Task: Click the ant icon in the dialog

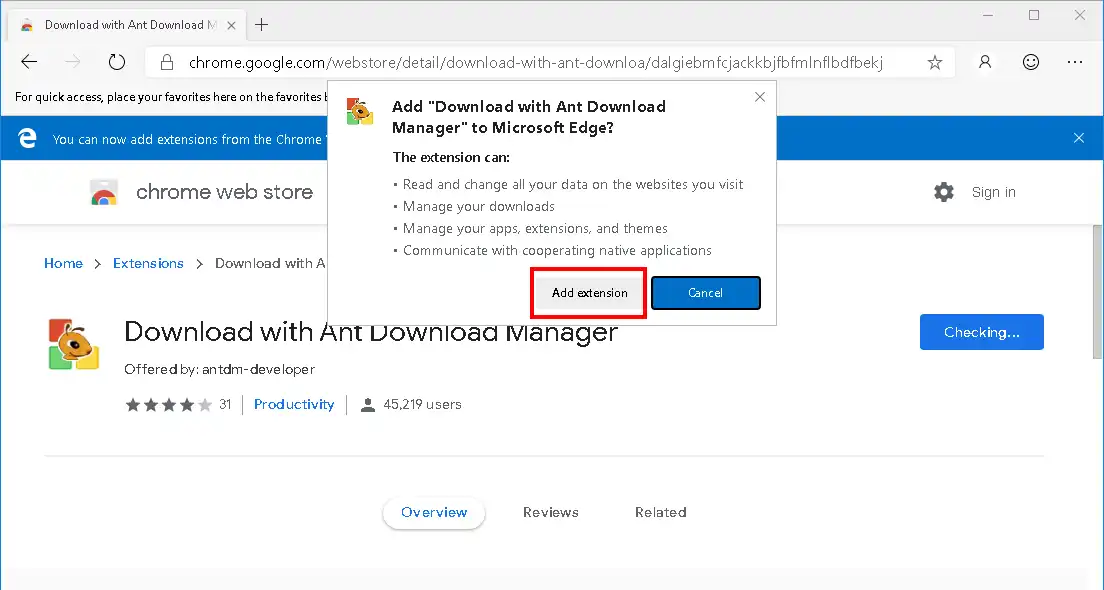Action: pos(360,112)
